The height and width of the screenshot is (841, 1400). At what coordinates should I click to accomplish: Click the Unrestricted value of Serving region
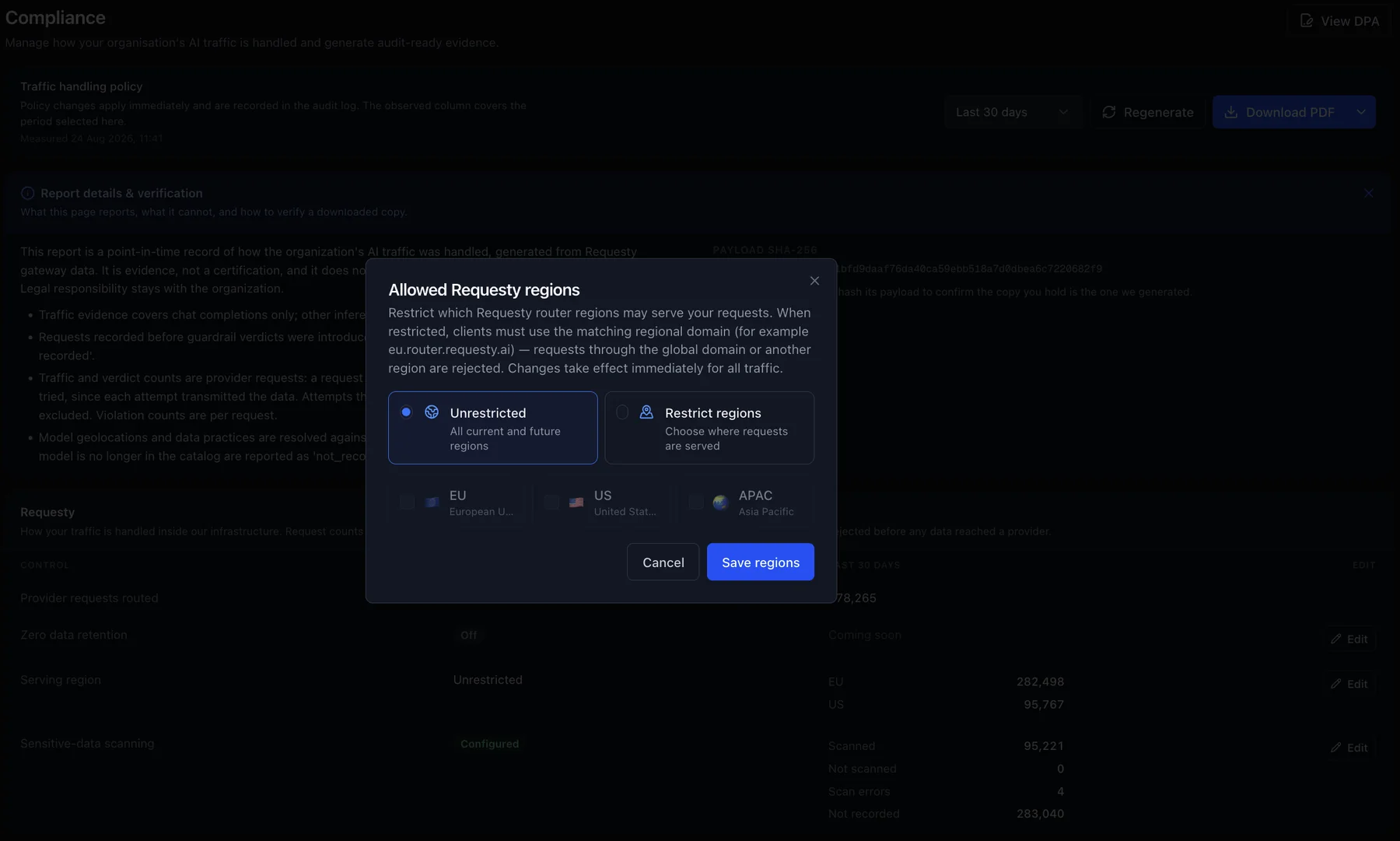pyautogui.click(x=488, y=680)
